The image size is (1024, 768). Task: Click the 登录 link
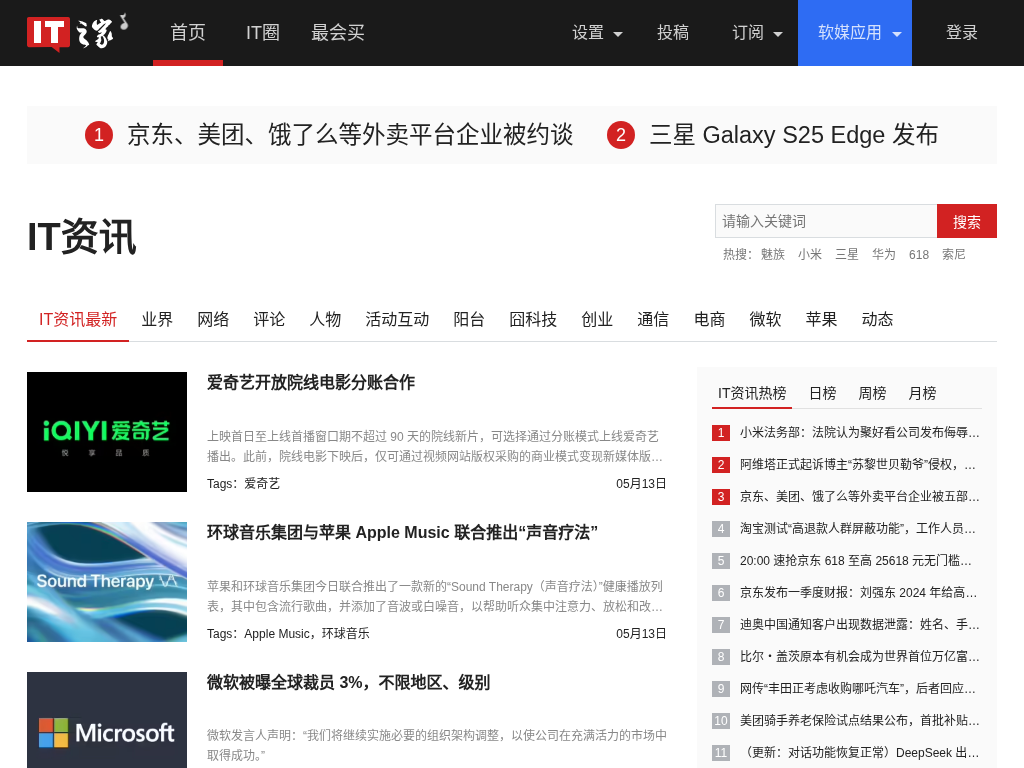click(x=961, y=33)
